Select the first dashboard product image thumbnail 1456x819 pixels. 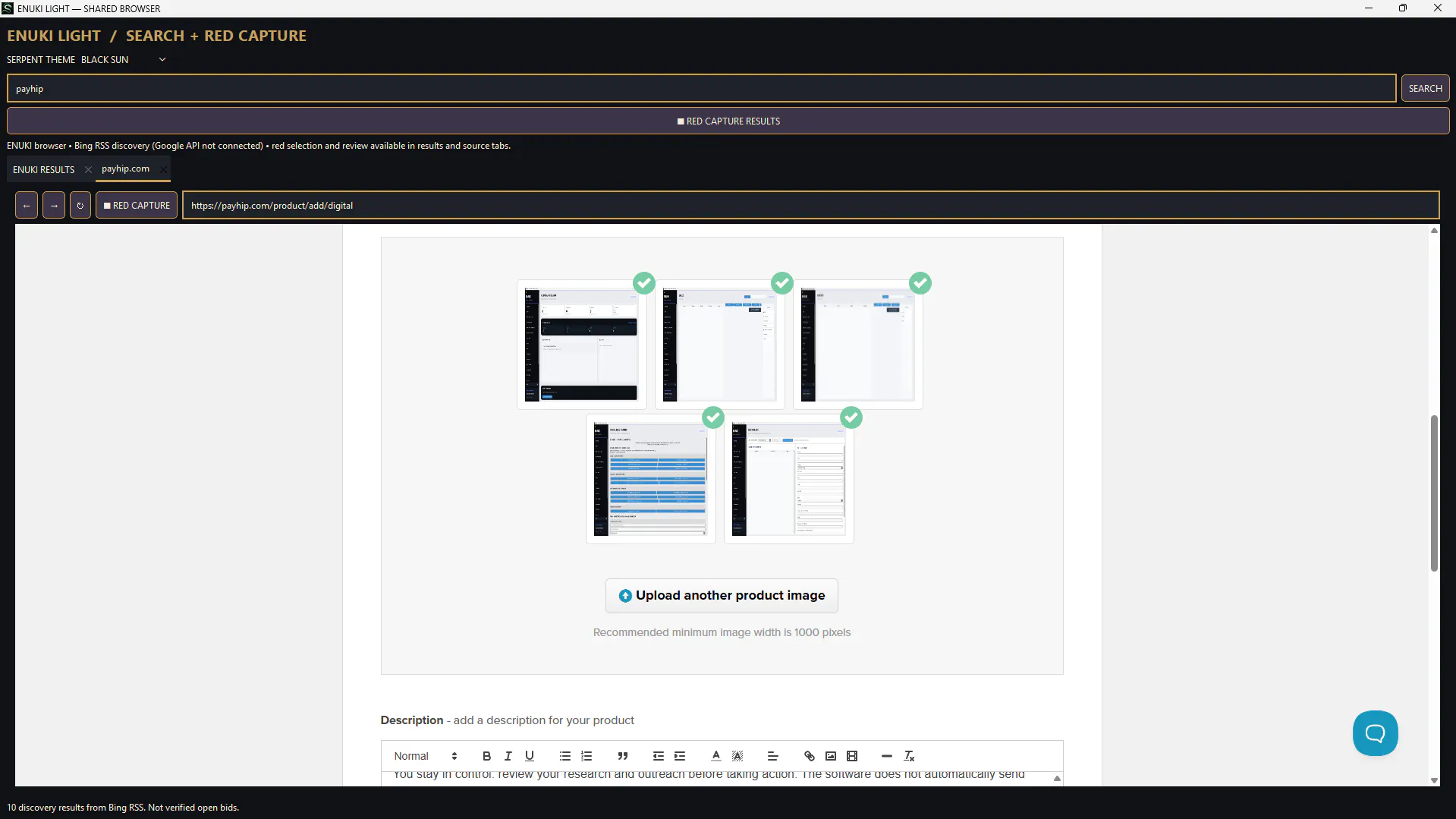point(582,345)
